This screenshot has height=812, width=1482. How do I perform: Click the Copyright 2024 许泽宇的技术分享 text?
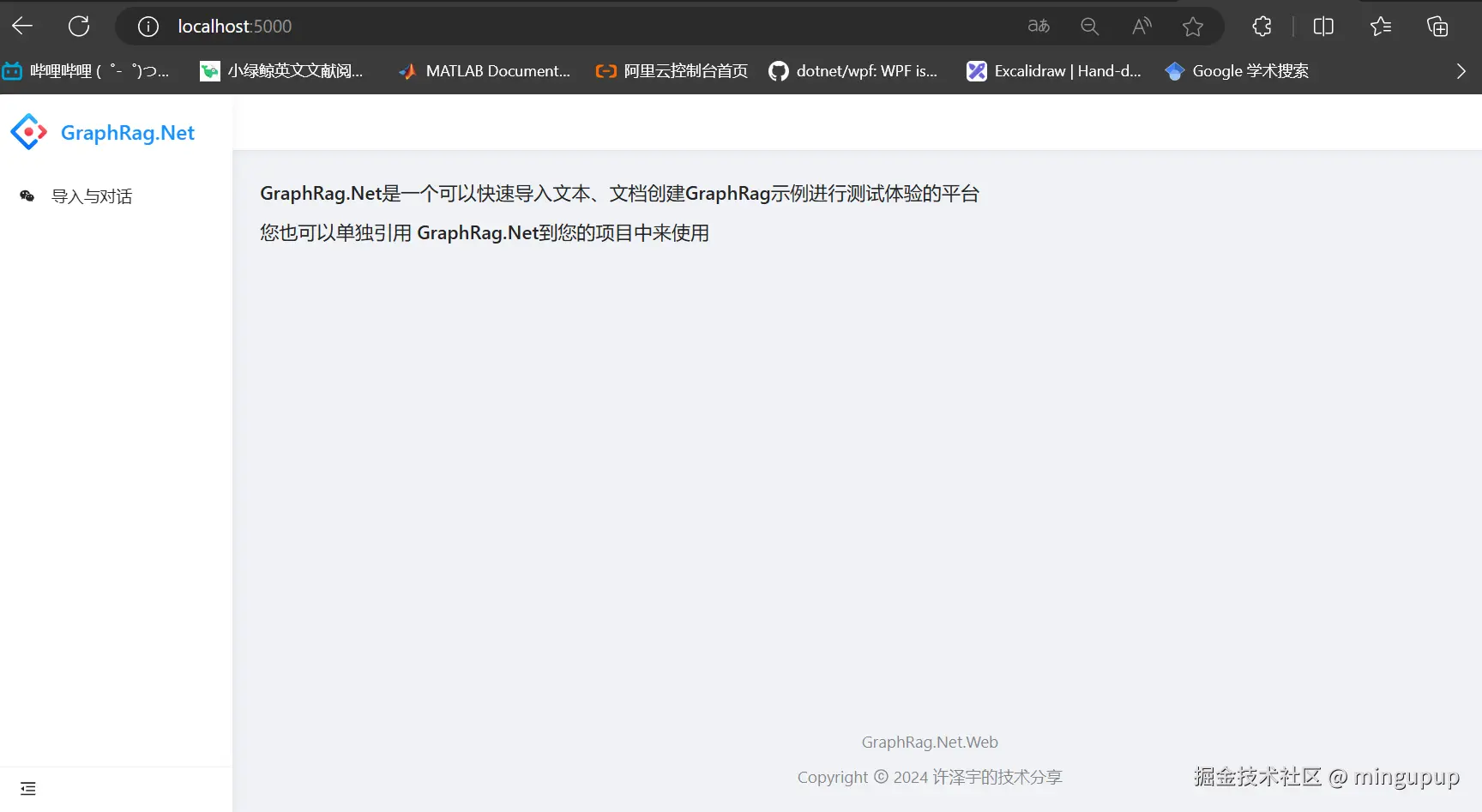click(x=930, y=777)
